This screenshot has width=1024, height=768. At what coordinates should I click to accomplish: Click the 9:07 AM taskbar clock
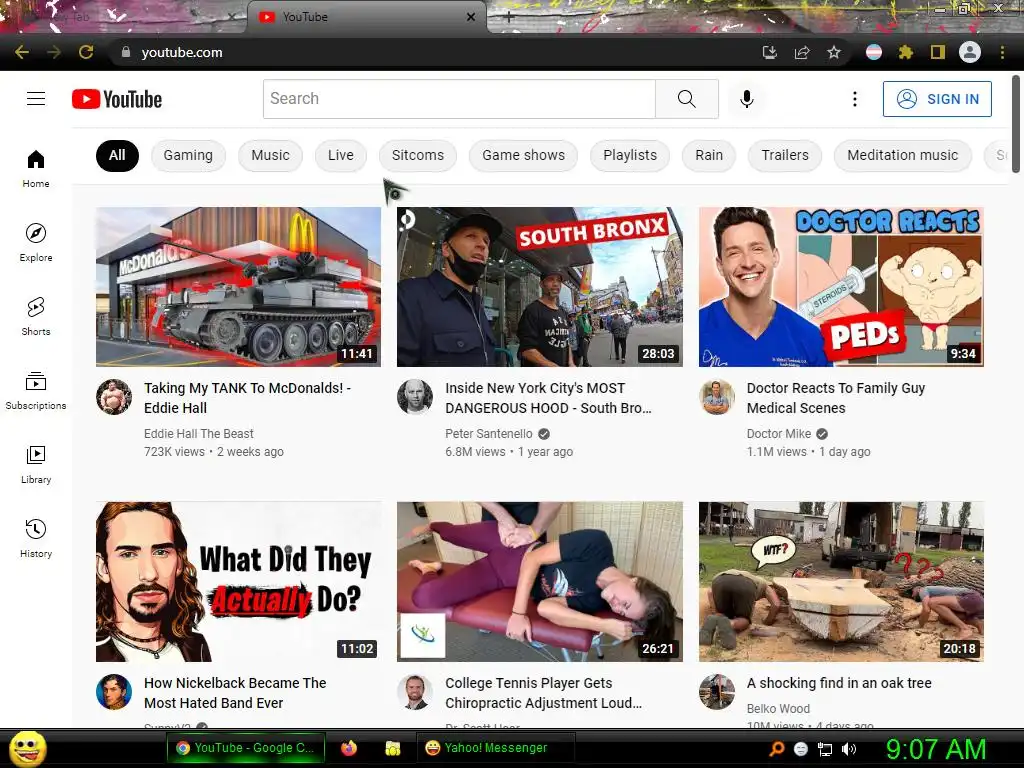point(936,749)
